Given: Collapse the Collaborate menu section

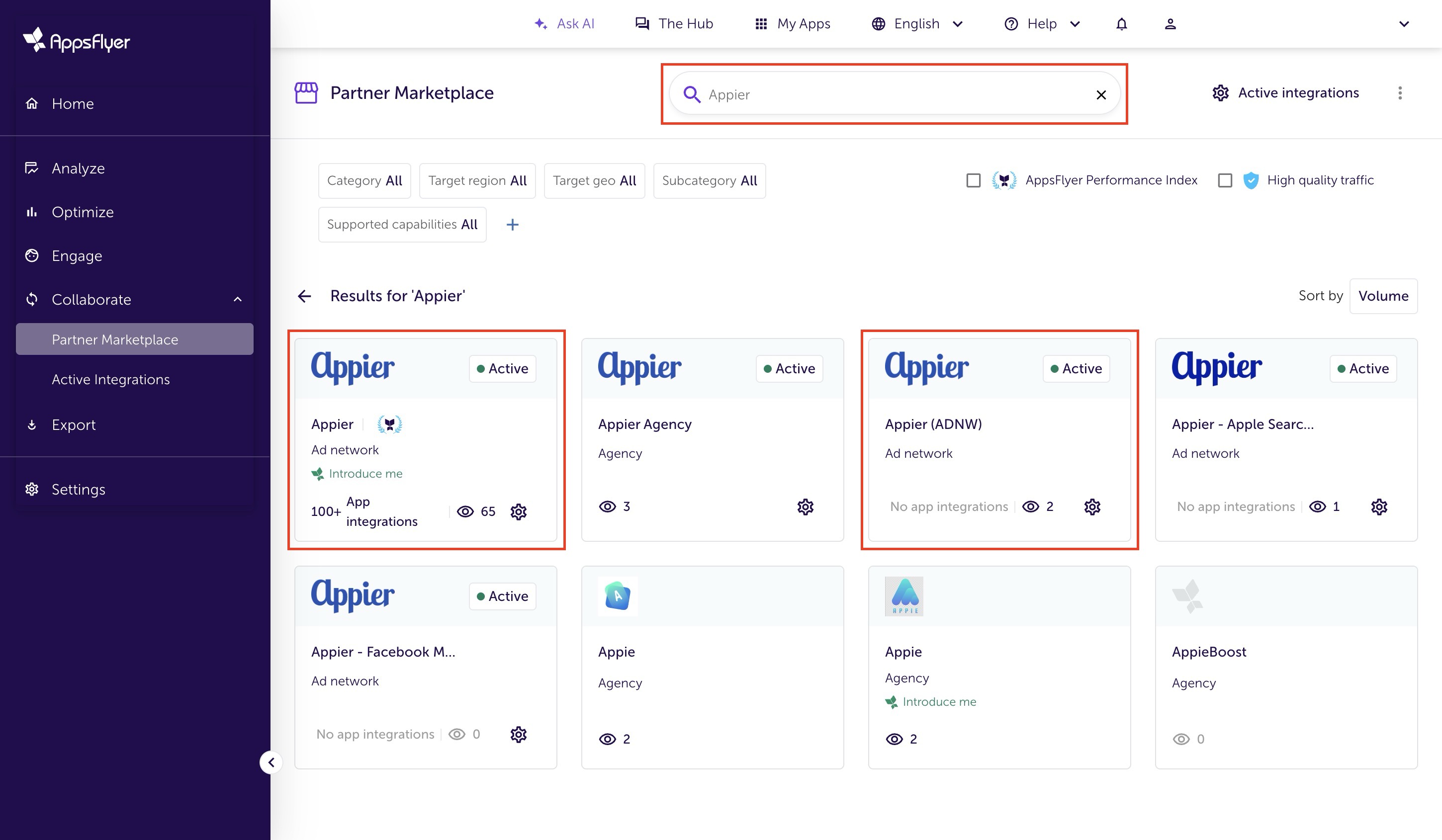Looking at the screenshot, I should 238,300.
